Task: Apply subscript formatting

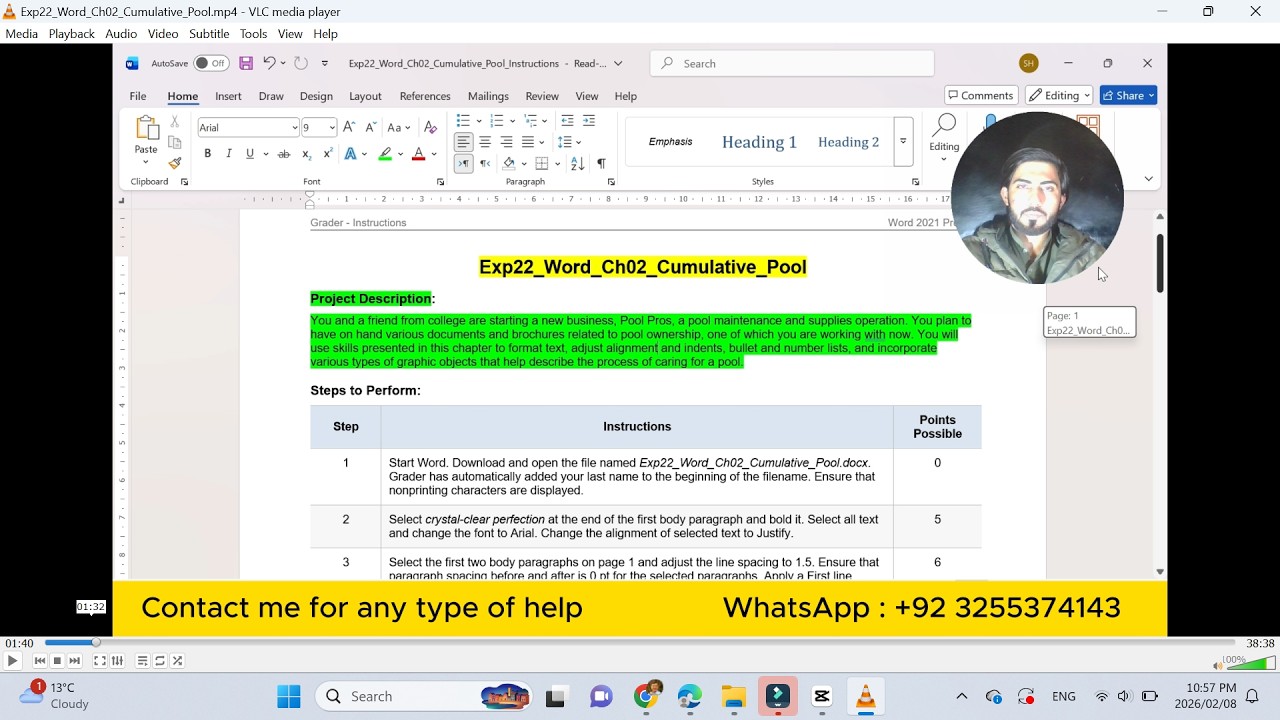Action: point(307,154)
